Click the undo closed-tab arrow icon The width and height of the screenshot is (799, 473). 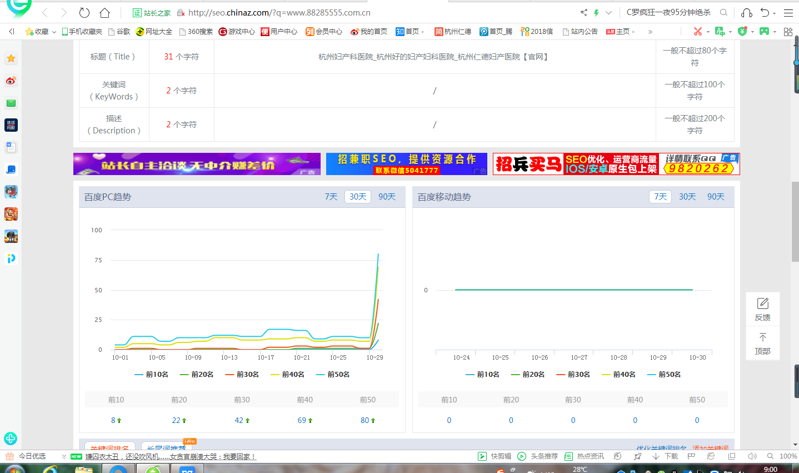tap(764, 12)
